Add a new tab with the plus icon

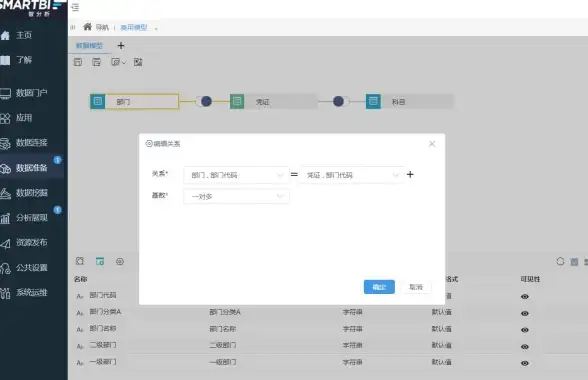(x=121, y=46)
